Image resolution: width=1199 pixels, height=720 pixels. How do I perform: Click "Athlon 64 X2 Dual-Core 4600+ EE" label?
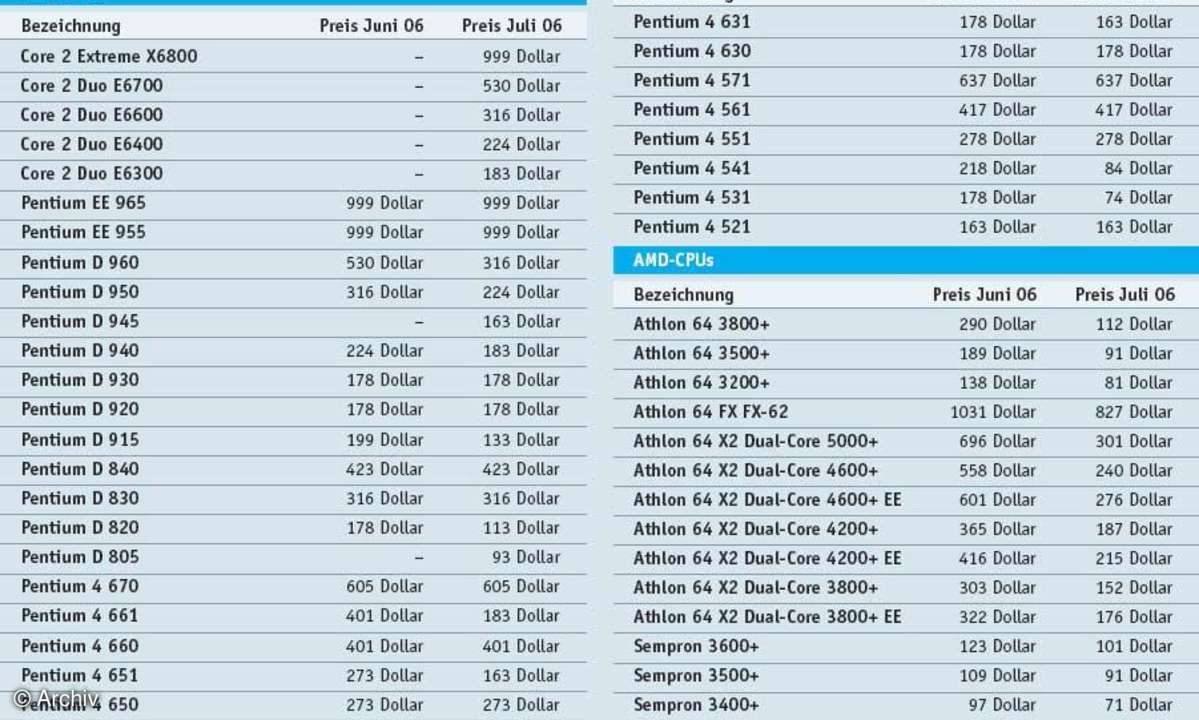coord(767,500)
